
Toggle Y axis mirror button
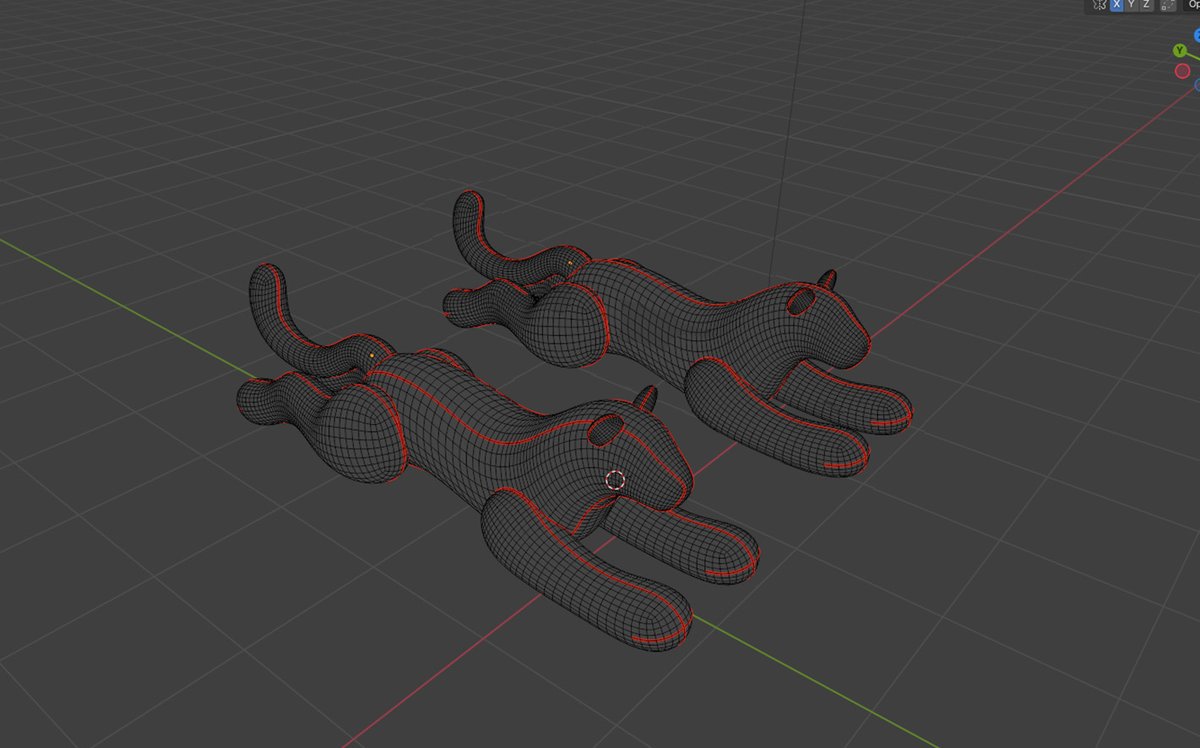click(1131, 4)
